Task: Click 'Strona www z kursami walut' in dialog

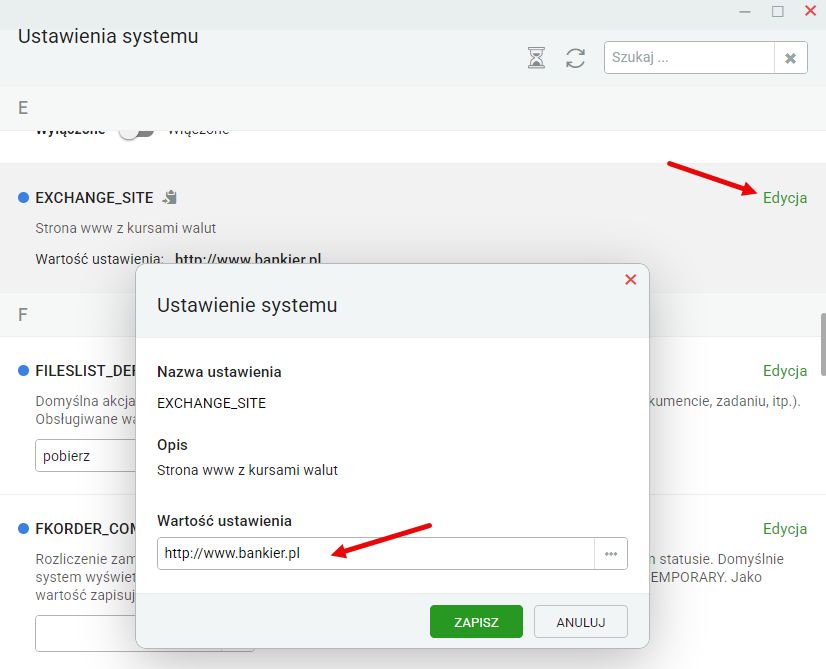Action: coord(247,470)
